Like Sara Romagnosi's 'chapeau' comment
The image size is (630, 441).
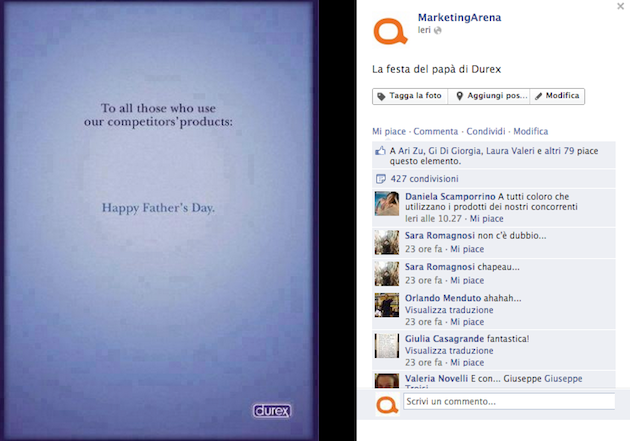click(467, 281)
